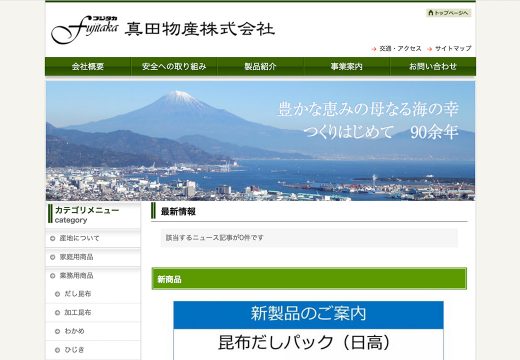The width and height of the screenshot is (520, 360).
Task: Click the arrow icon before 交通・アクセス
Action: 374,49
